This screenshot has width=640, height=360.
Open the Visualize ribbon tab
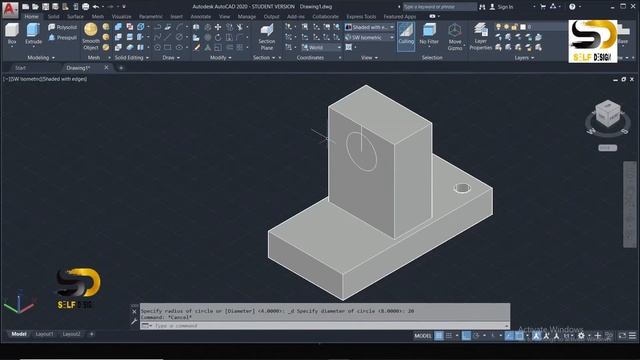[122, 17]
